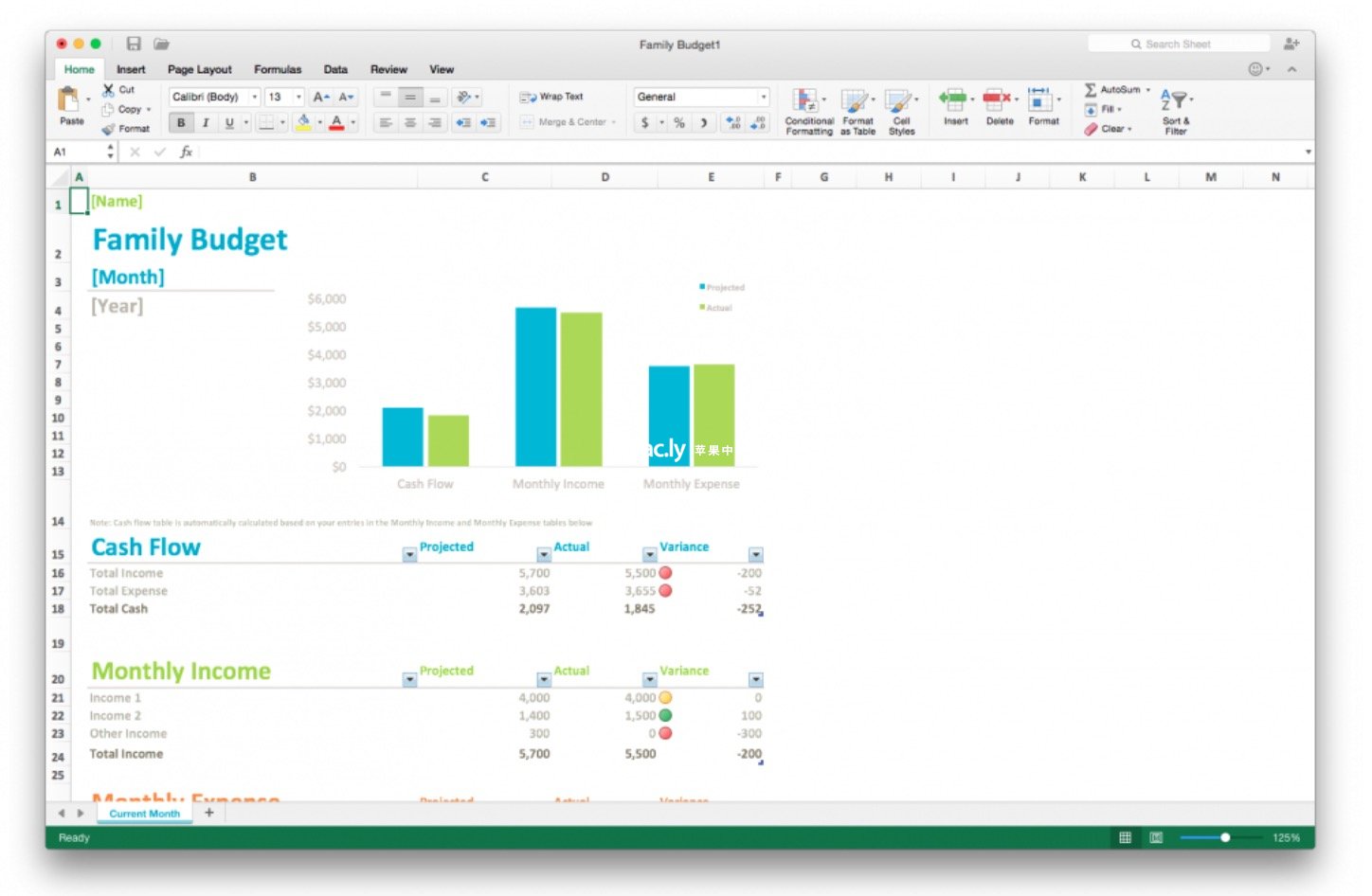The width and height of the screenshot is (1372, 896).
Task: Decrease font size with the smaller A icon
Action: pos(347,97)
